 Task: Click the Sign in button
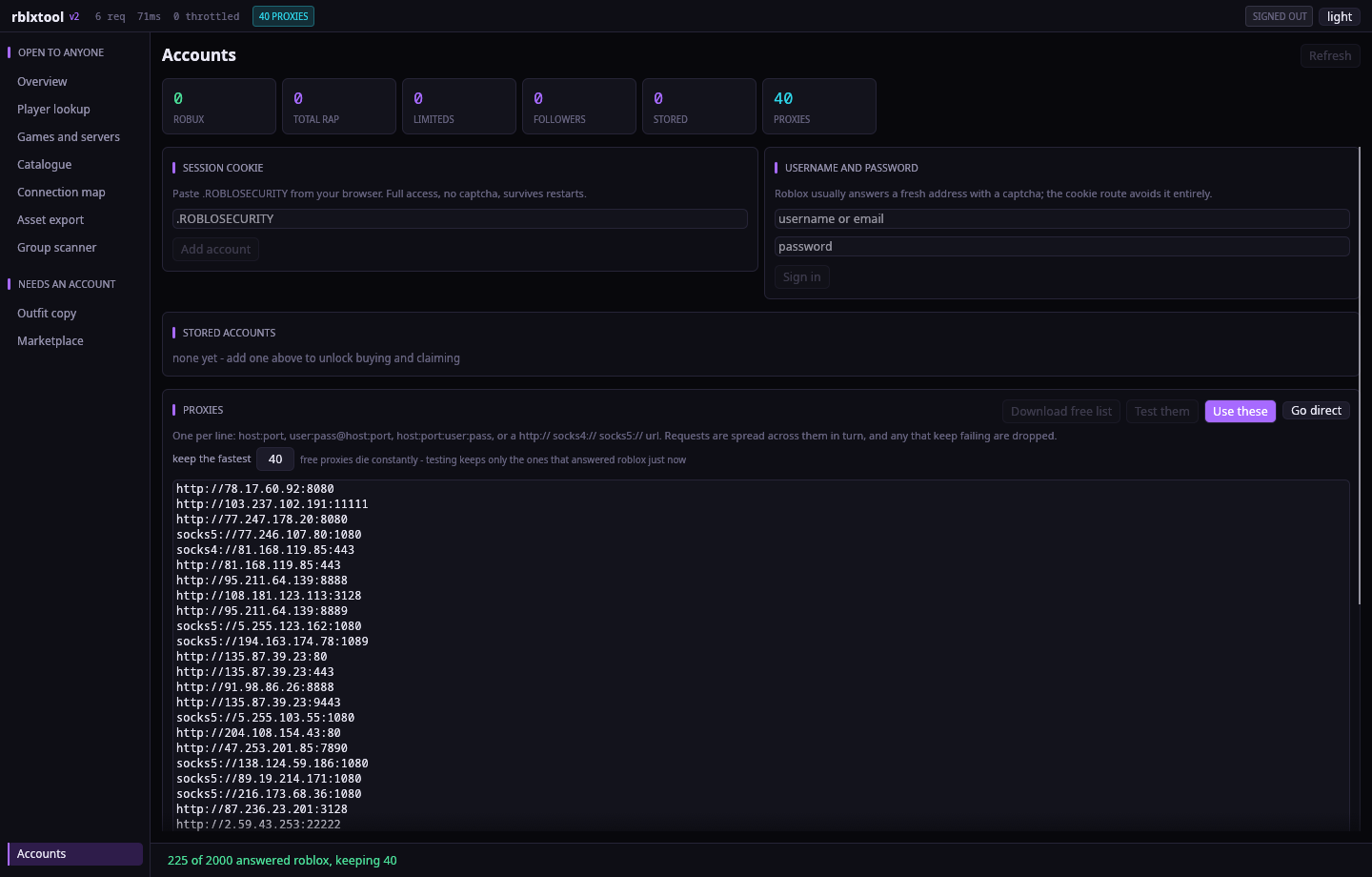[801, 277]
